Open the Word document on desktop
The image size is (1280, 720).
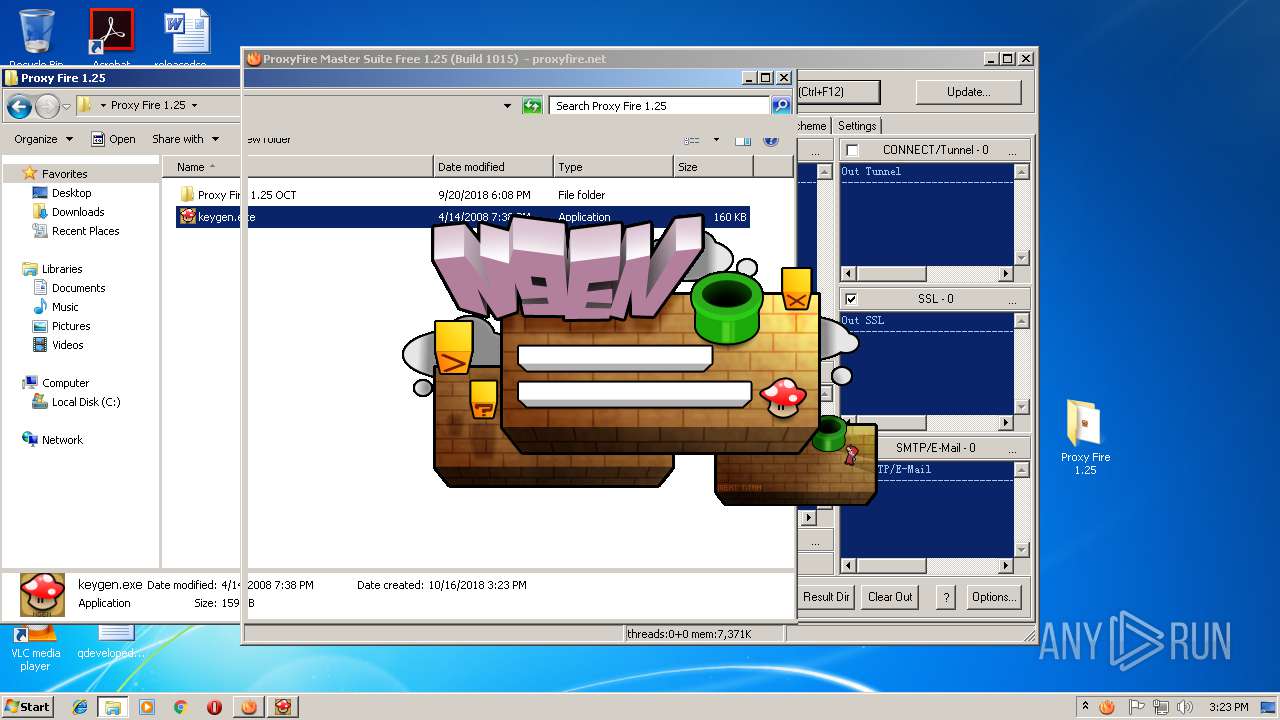click(187, 38)
